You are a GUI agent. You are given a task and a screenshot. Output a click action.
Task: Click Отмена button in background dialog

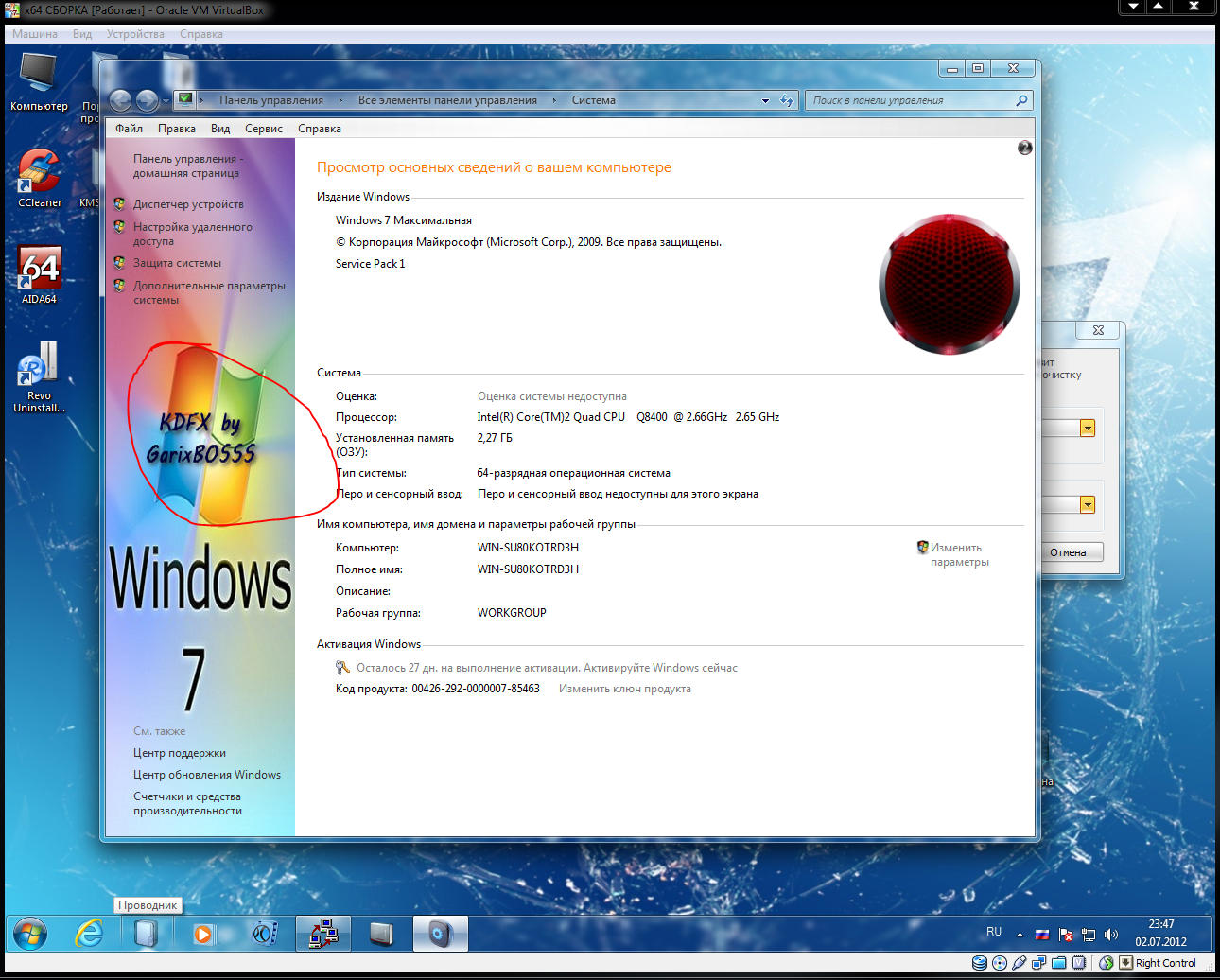(1068, 552)
